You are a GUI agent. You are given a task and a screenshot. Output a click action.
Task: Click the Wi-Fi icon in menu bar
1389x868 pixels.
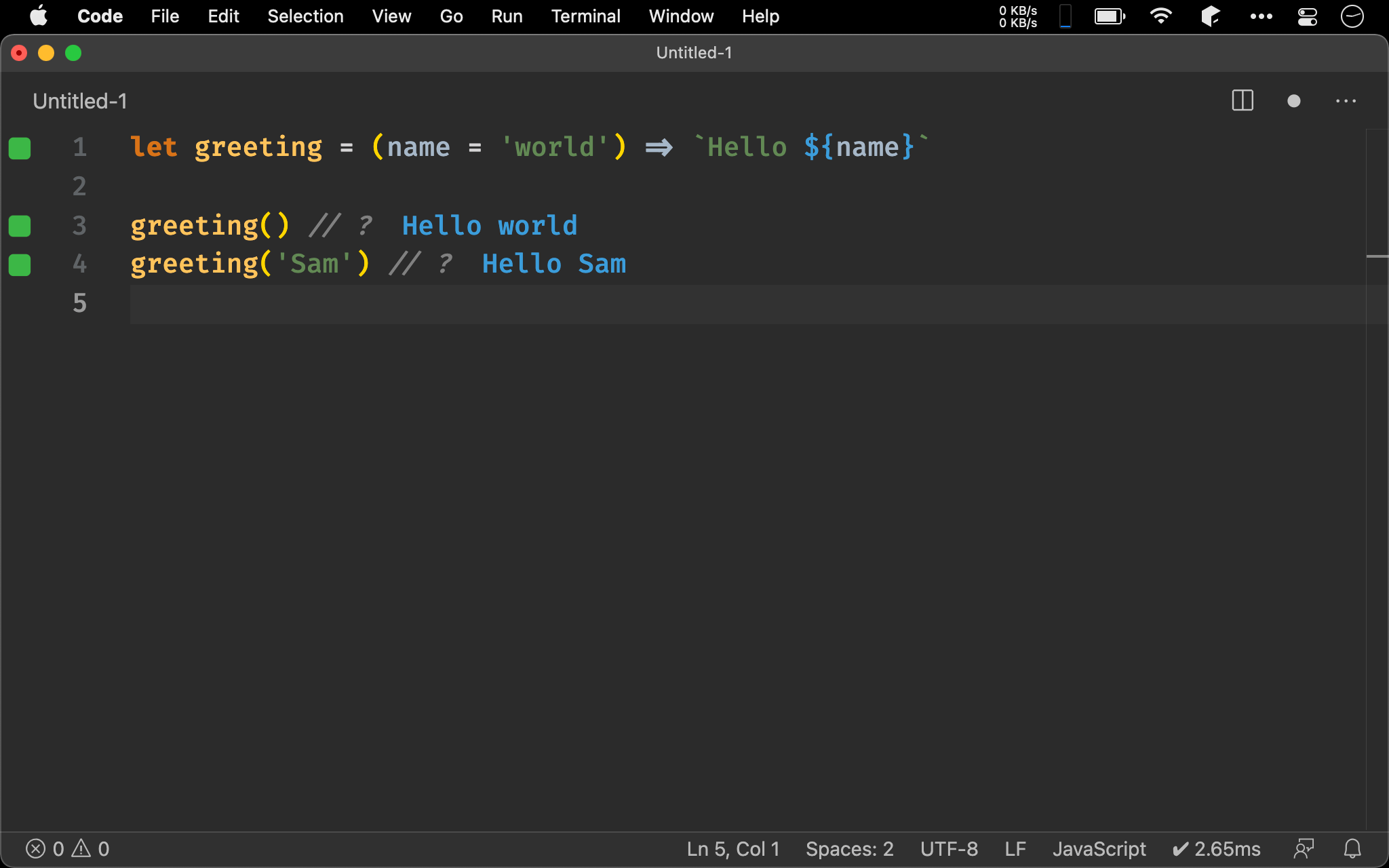(x=1161, y=16)
